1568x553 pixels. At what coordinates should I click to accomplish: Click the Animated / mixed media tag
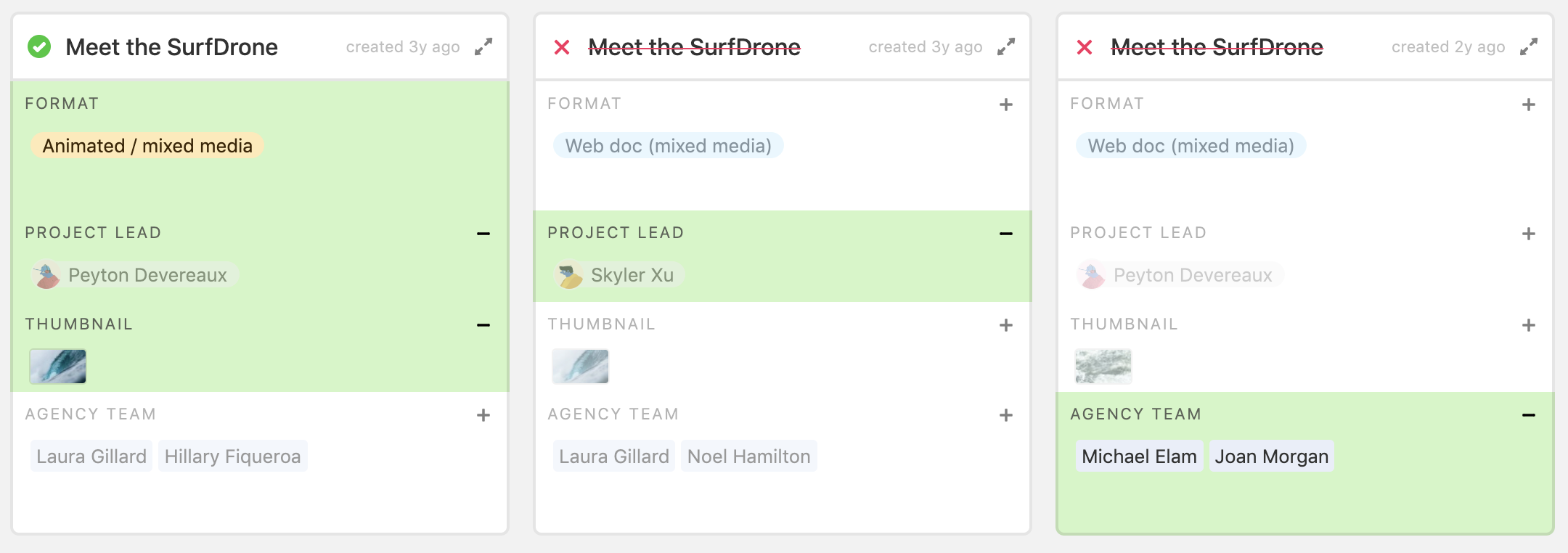point(147,146)
